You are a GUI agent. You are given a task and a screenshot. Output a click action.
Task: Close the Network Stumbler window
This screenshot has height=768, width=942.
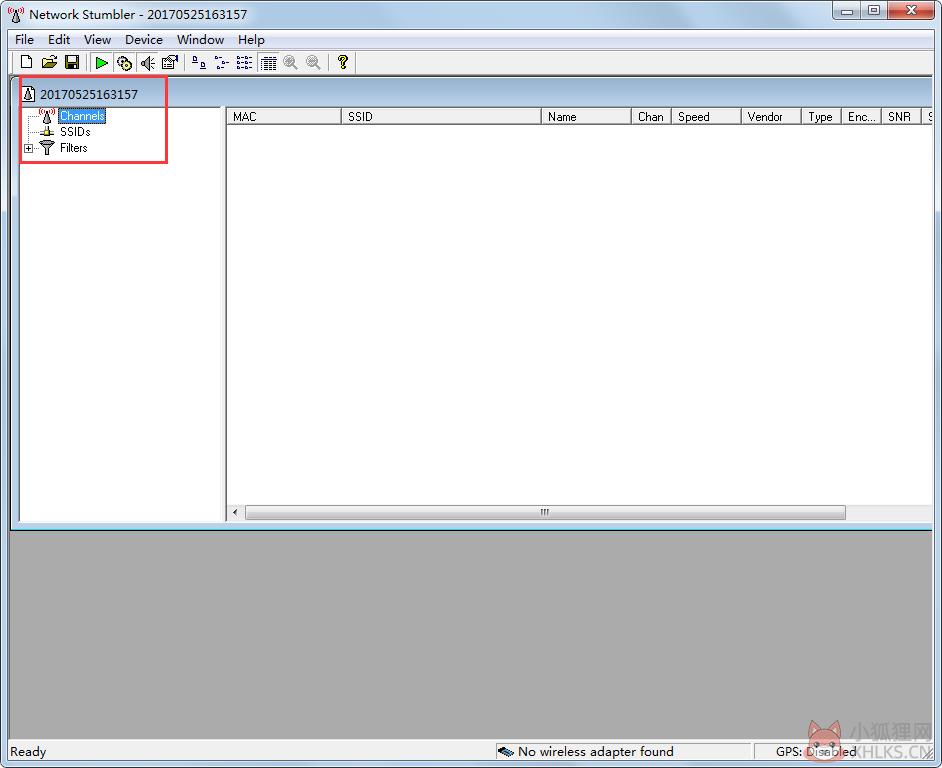pyautogui.click(x=911, y=11)
